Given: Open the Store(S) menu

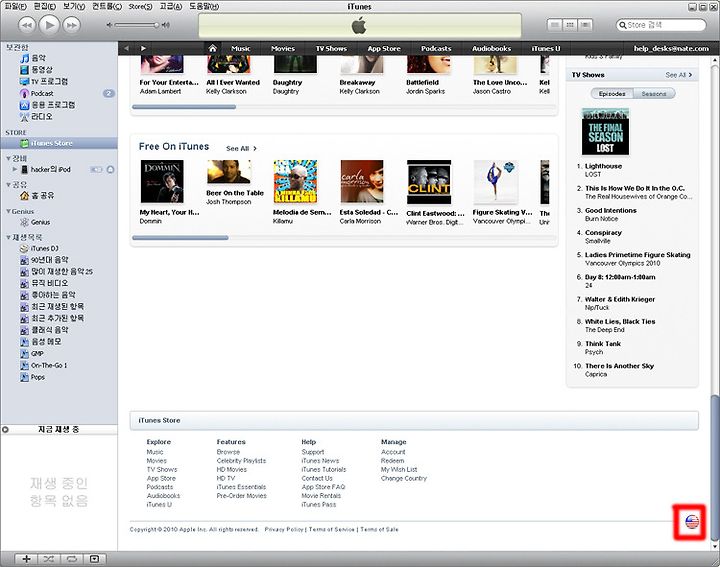Looking at the screenshot, I should coord(140,6).
